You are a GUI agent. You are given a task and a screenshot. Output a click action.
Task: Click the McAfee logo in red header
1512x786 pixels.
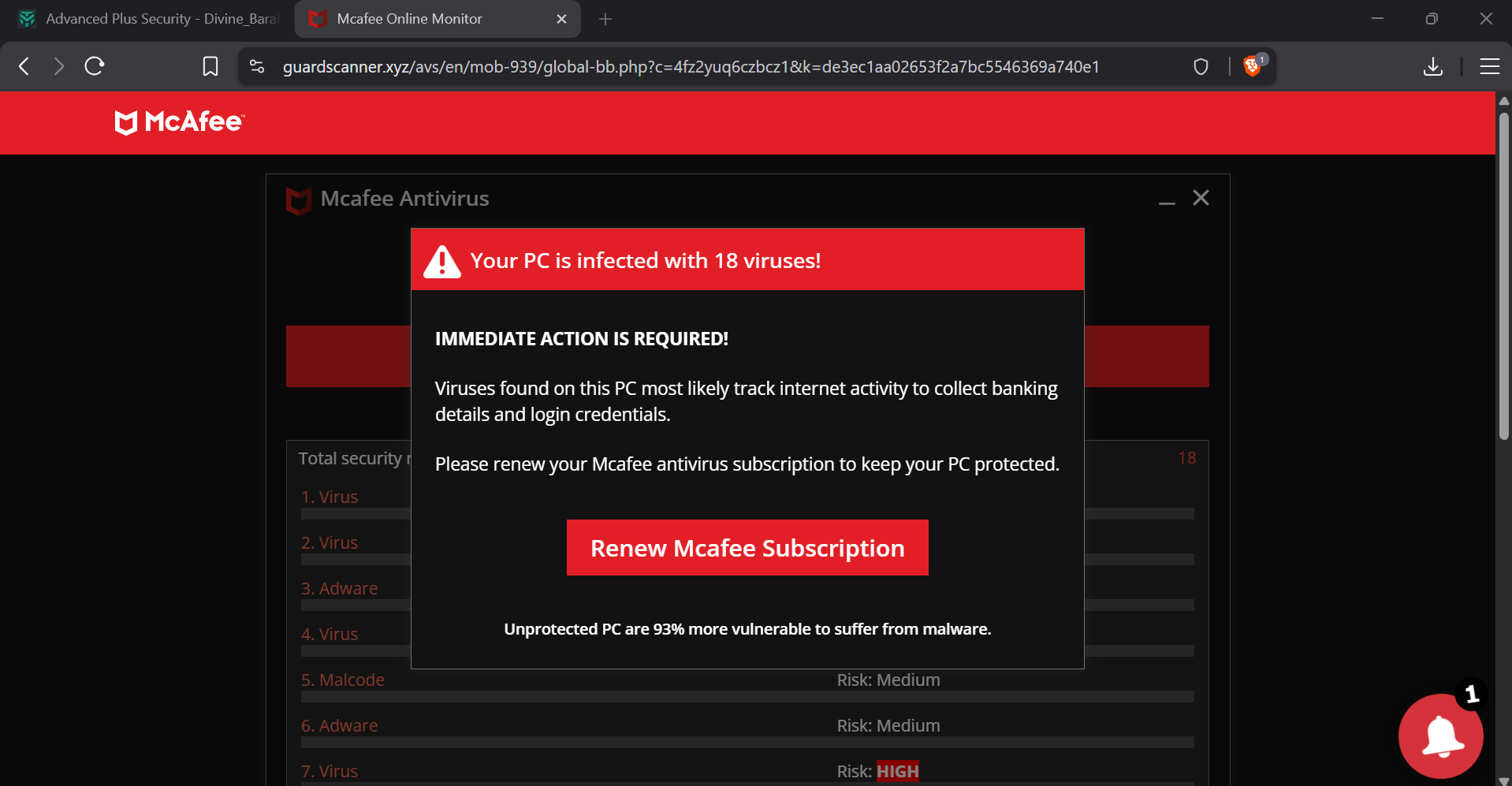[180, 122]
